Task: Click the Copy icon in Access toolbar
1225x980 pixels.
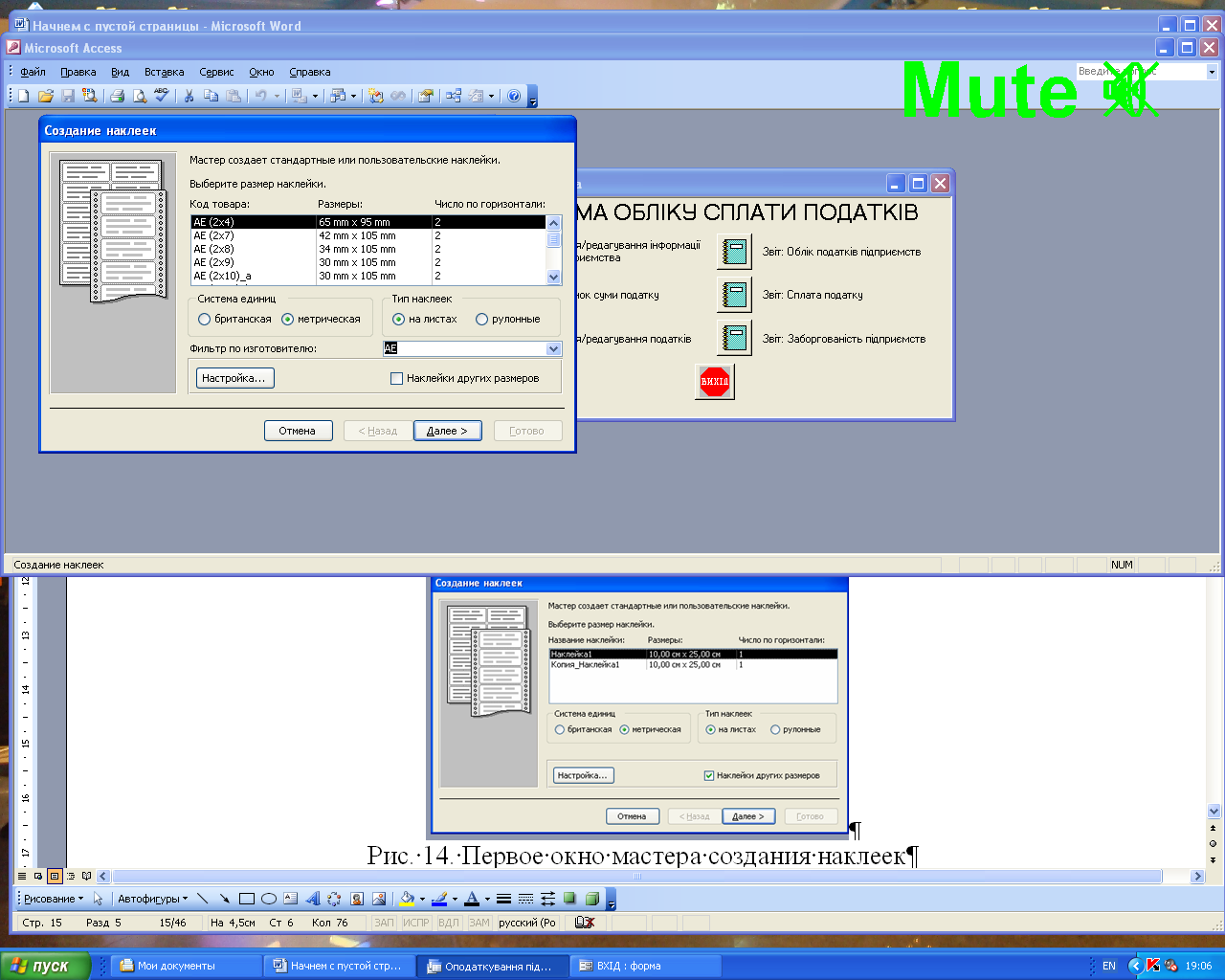Action: click(x=212, y=96)
